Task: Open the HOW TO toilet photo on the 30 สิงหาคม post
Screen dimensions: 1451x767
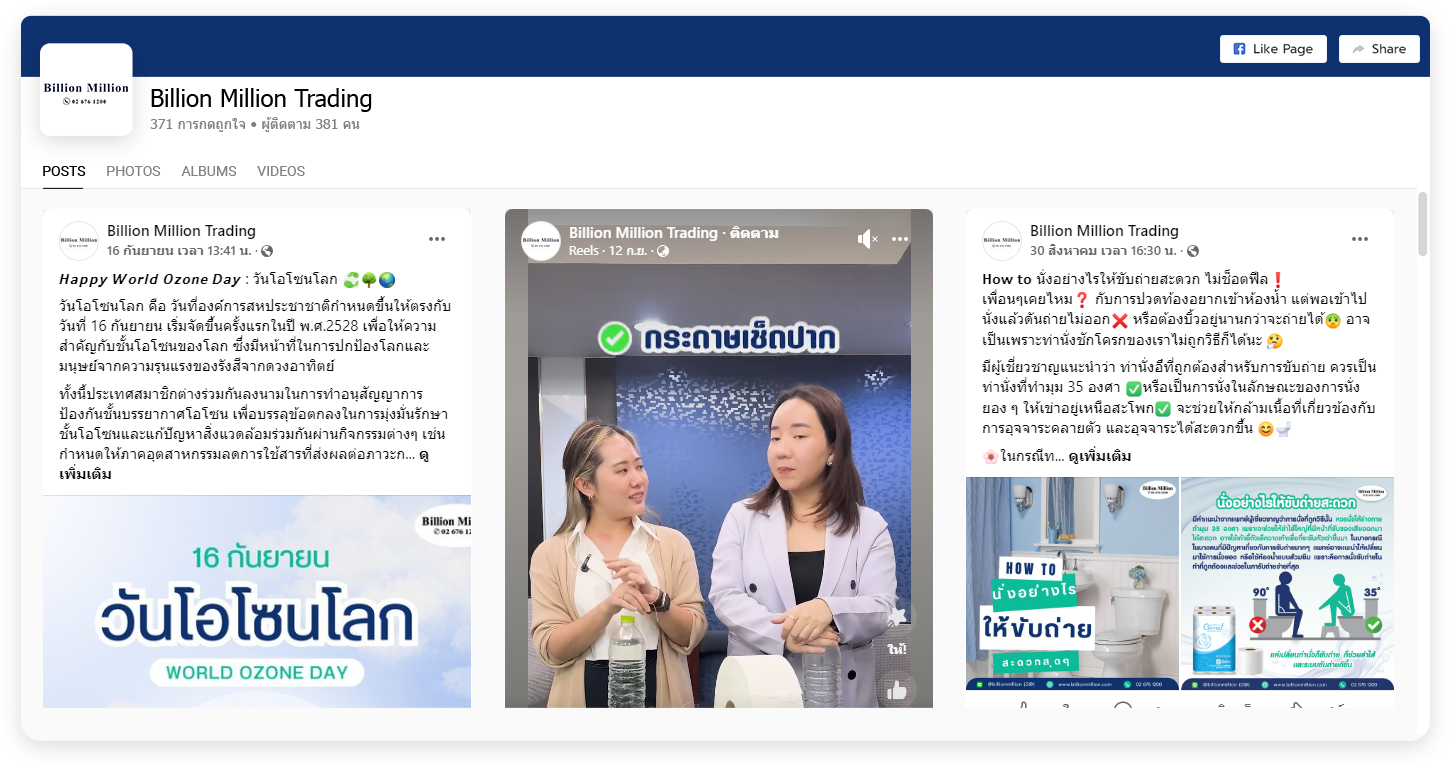Action: [x=1072, y=584]
